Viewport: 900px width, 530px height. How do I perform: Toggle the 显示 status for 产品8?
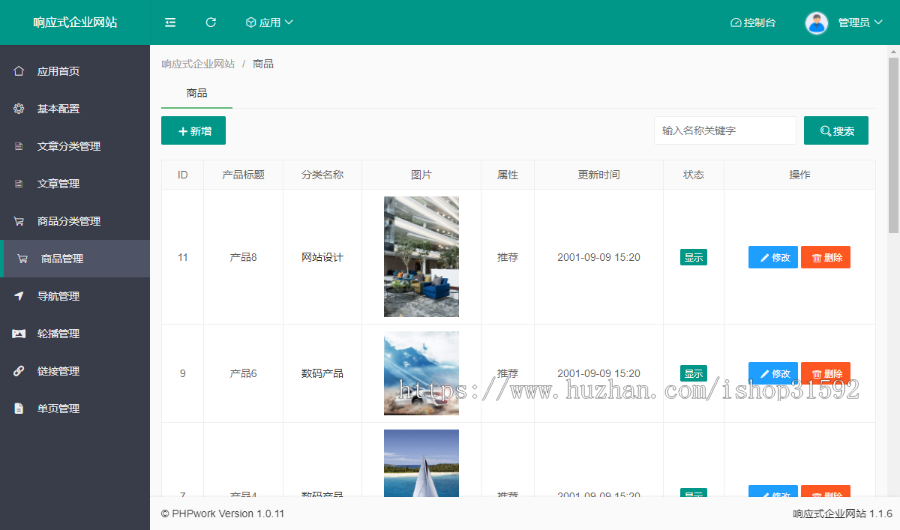click(x=693, y=257)
